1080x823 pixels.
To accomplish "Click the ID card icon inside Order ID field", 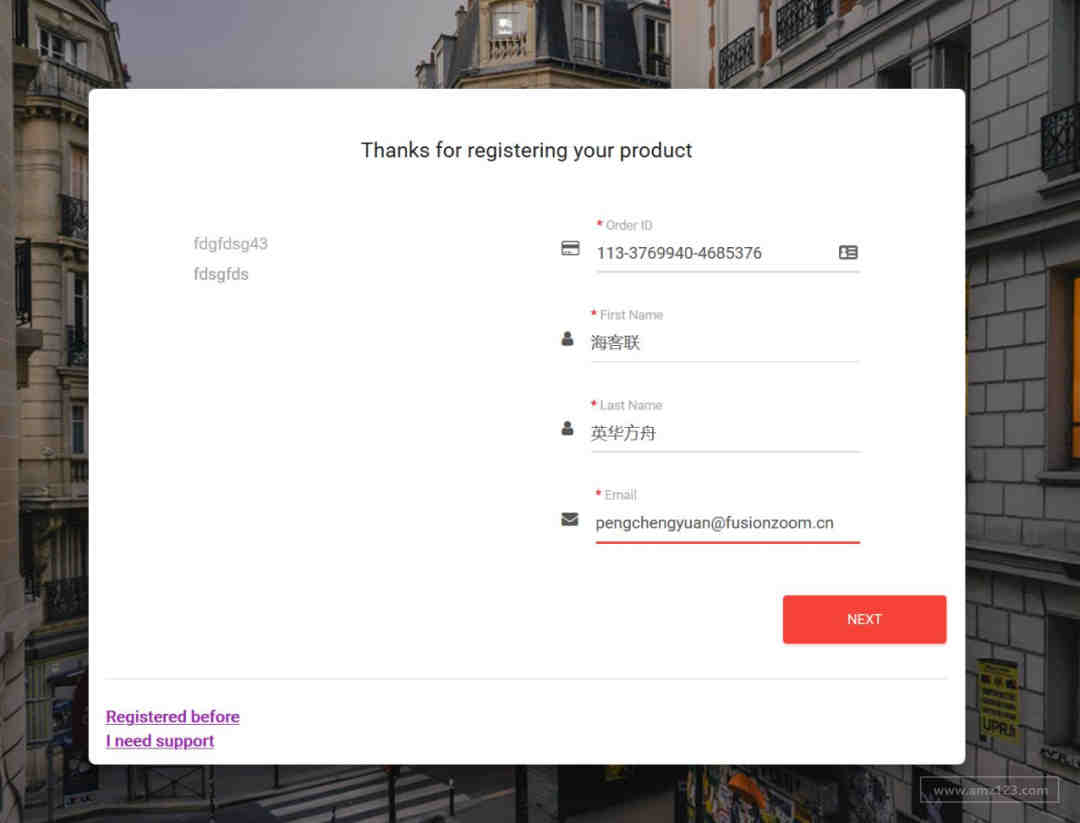I will 848,253.
